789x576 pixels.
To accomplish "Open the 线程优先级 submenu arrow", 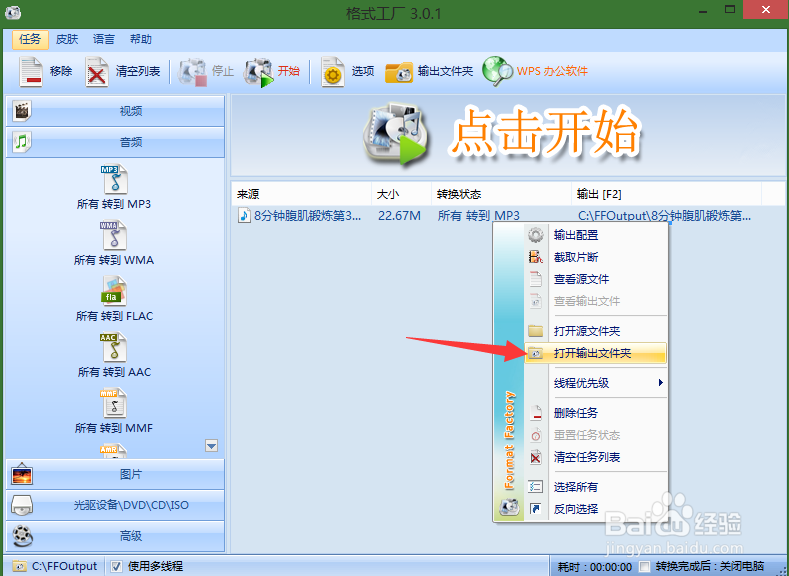I will click(x=661, y=383).
